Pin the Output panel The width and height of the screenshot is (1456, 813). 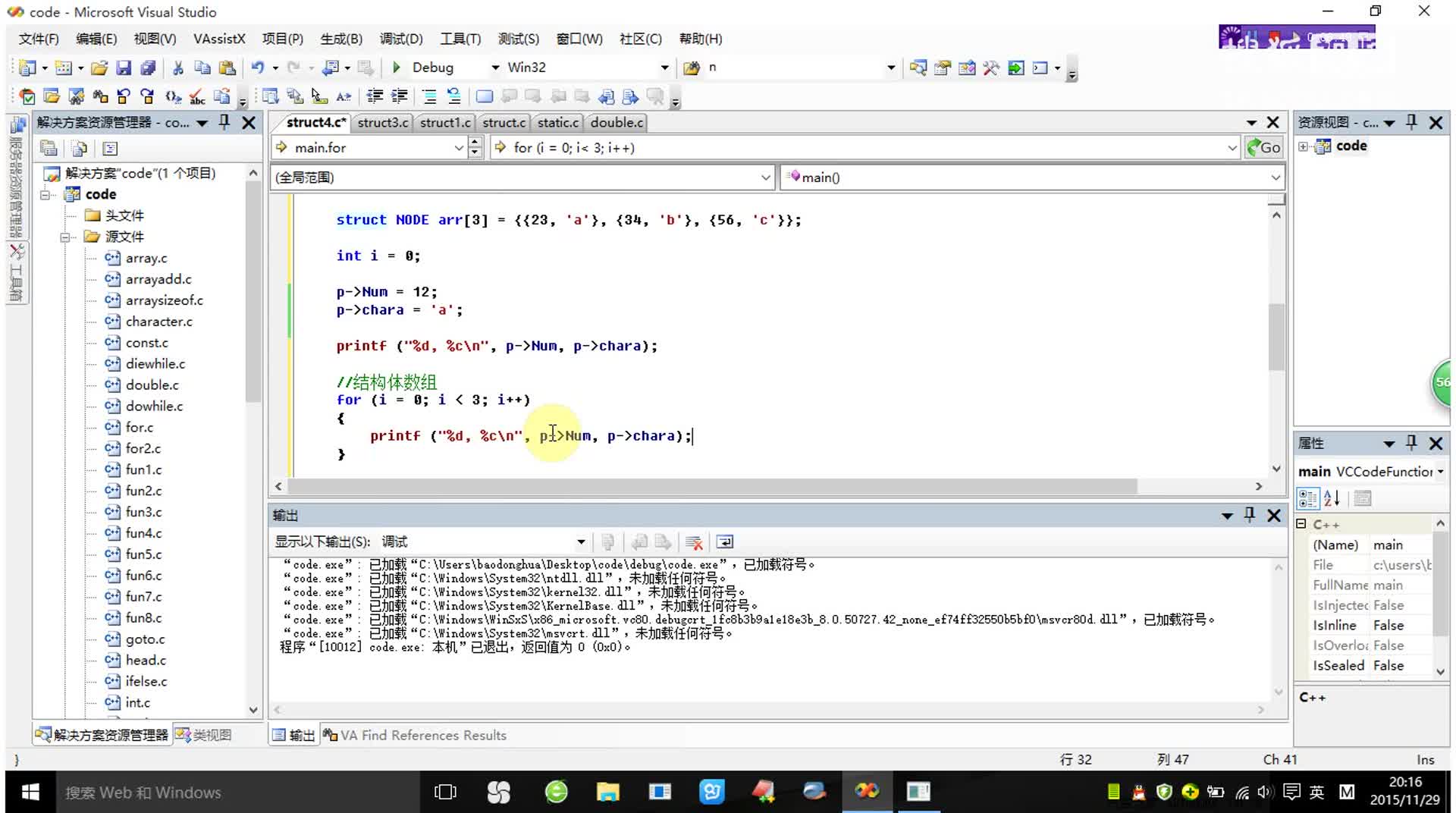click(1250, 516)
